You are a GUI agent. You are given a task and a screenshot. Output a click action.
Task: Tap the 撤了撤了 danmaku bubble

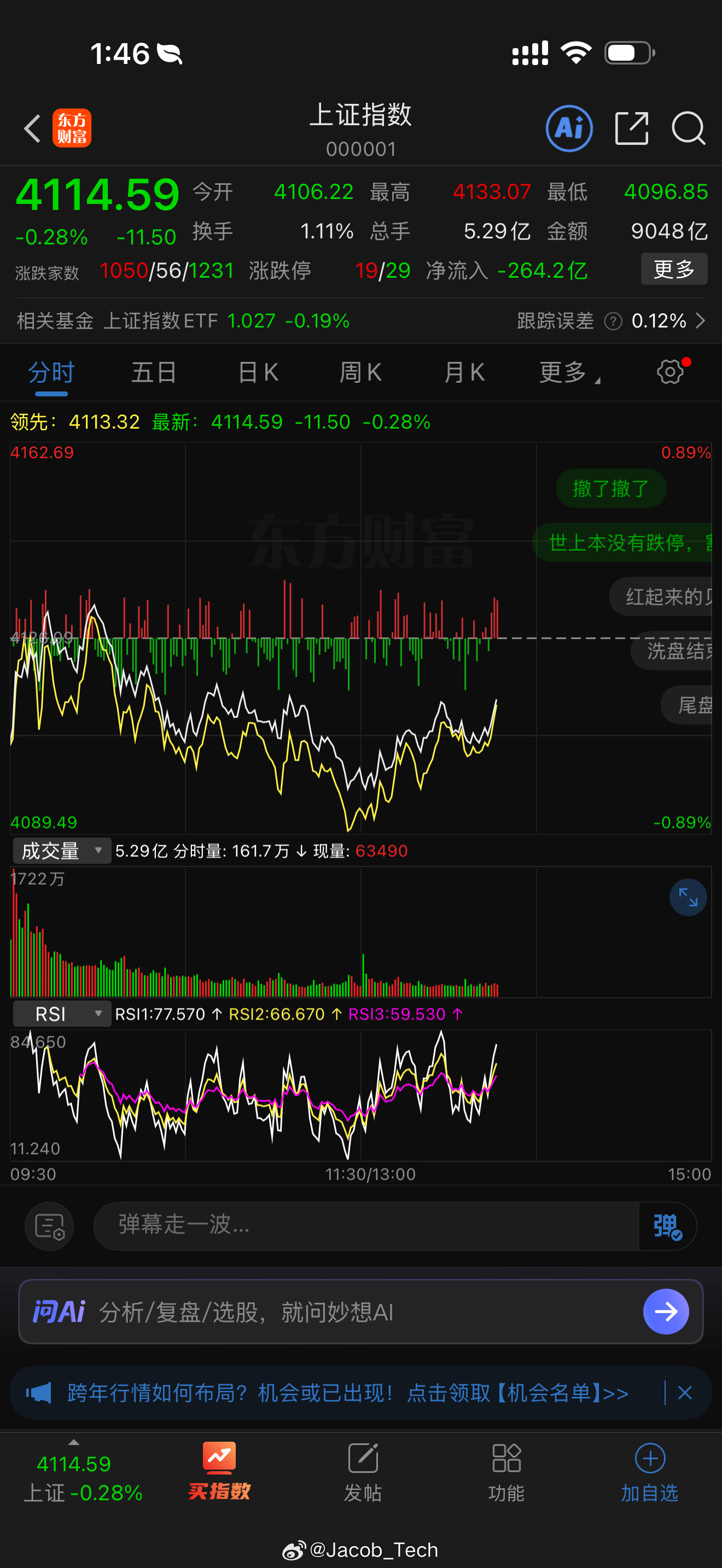pos(610,488)
